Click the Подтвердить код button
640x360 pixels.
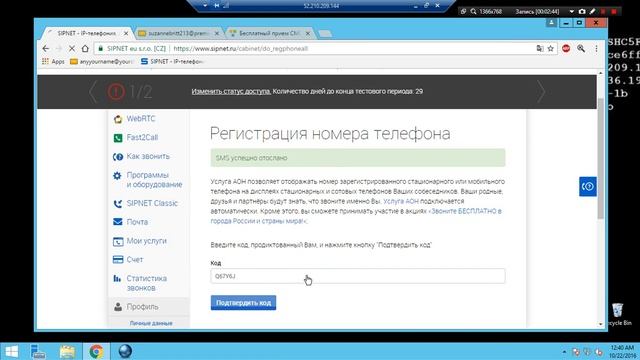[x=243, y=303]
